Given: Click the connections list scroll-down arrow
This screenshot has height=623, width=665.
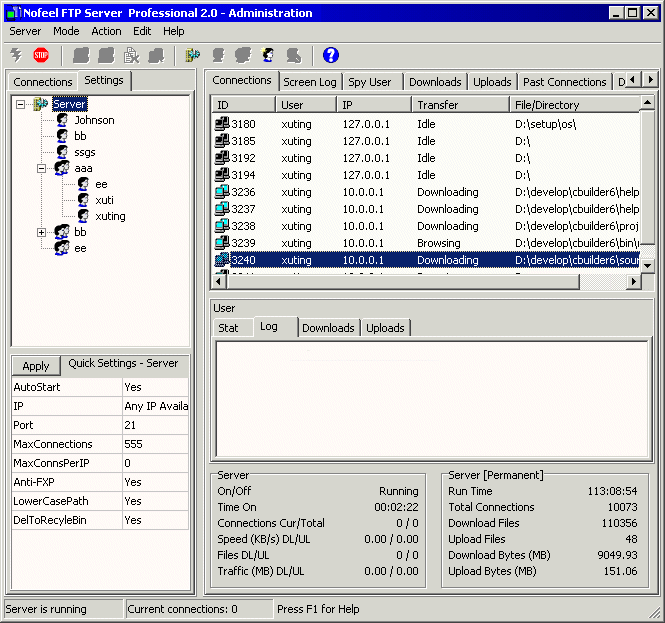Looking at the screenshot, I should tap(647, 265).
